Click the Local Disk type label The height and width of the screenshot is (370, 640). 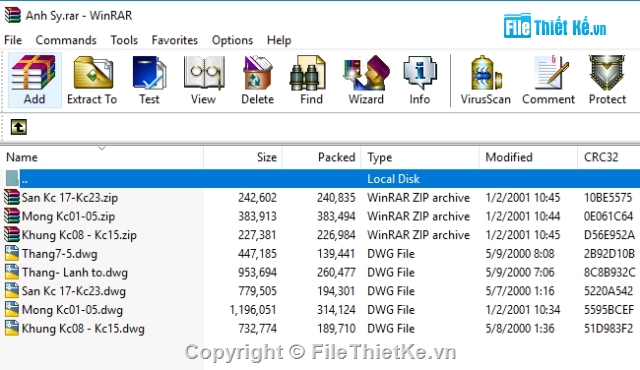coord(393,179)
